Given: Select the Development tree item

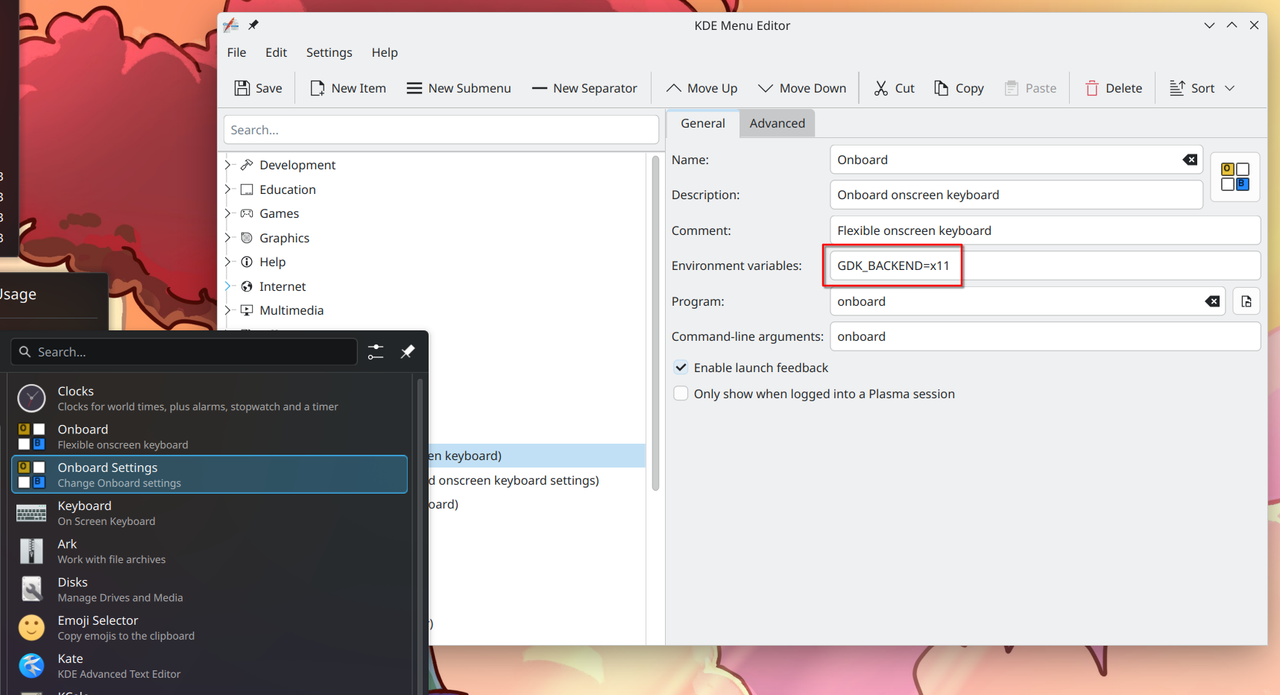Looking at the screenshot, I should 297,165.
